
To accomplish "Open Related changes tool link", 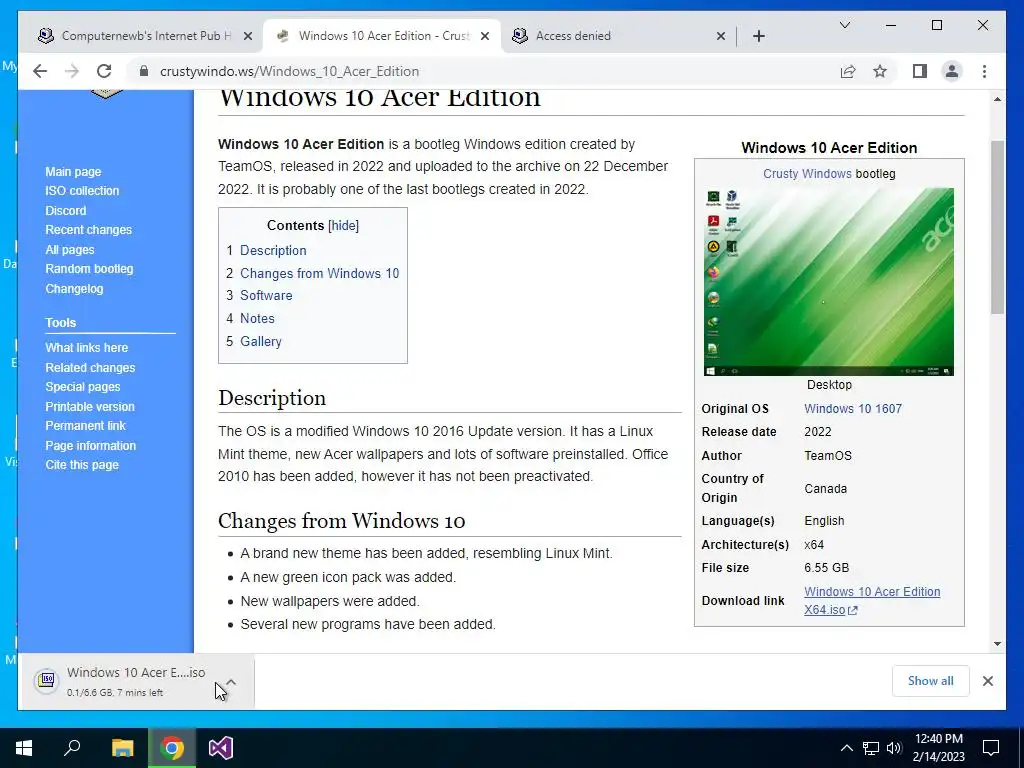I will pyautogui.click(x=90, y=368).
